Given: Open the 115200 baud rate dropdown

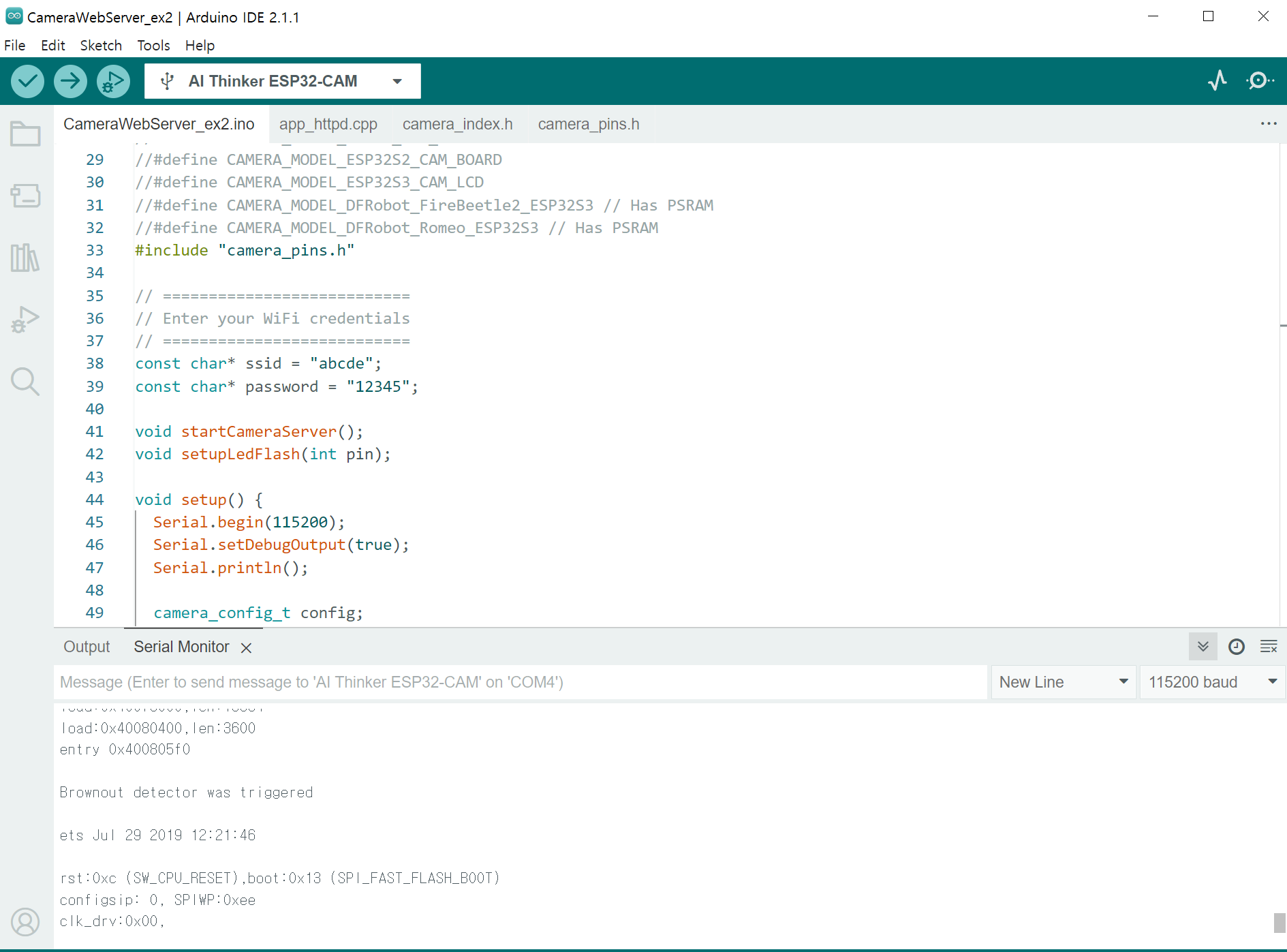Looking at the screenshot, I should click(1212, 682).
